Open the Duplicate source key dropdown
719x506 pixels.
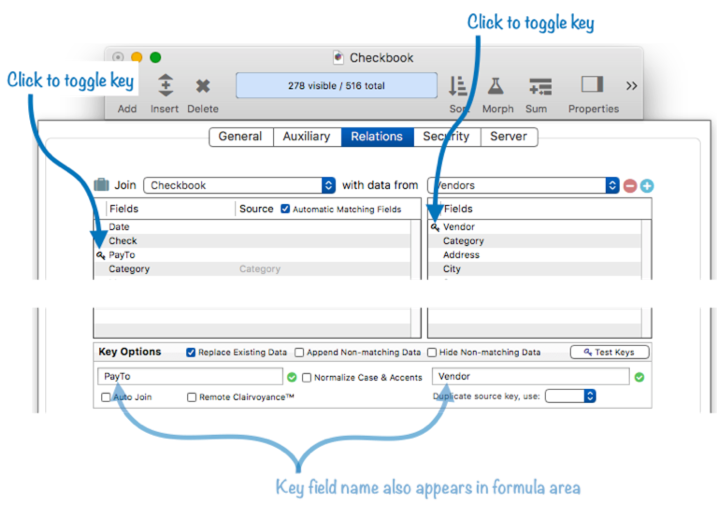[570, 396]
